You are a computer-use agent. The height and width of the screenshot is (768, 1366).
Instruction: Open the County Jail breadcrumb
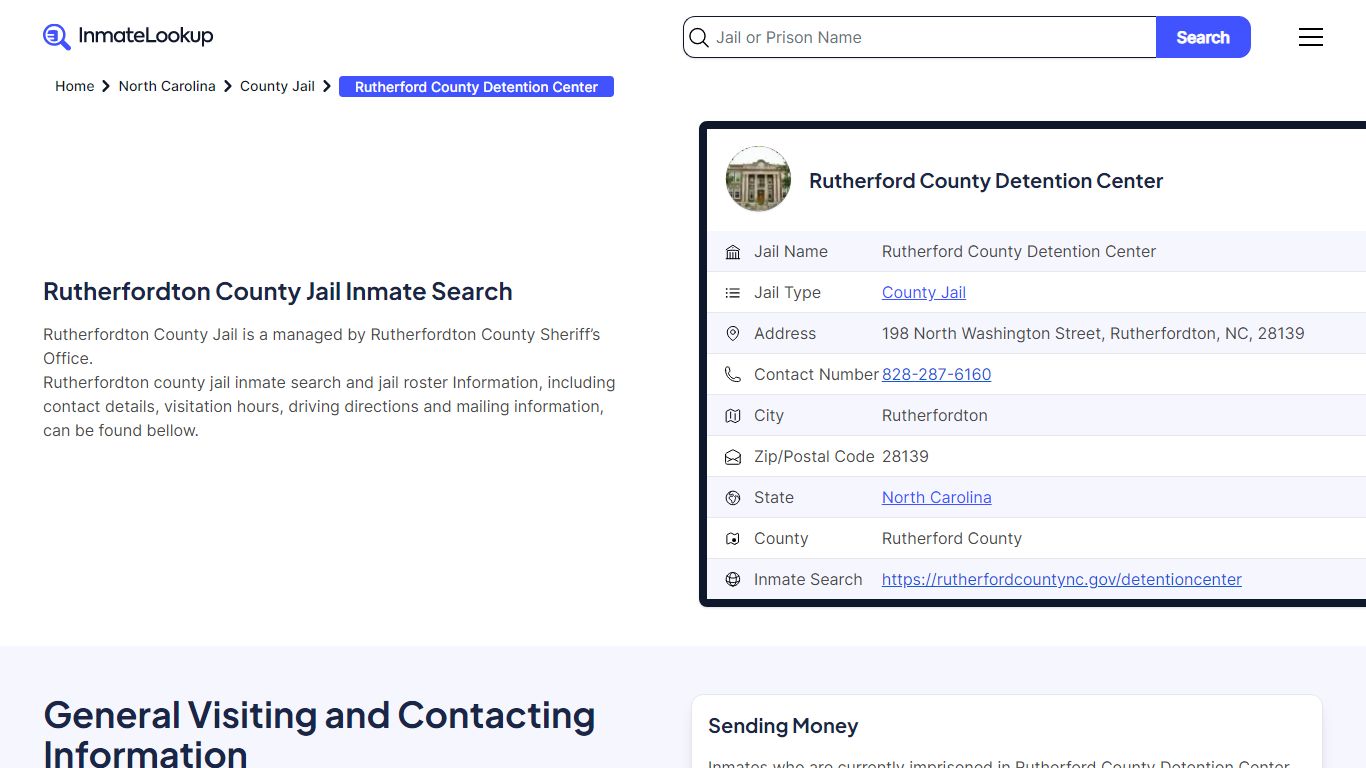click(x=277, y=86)
